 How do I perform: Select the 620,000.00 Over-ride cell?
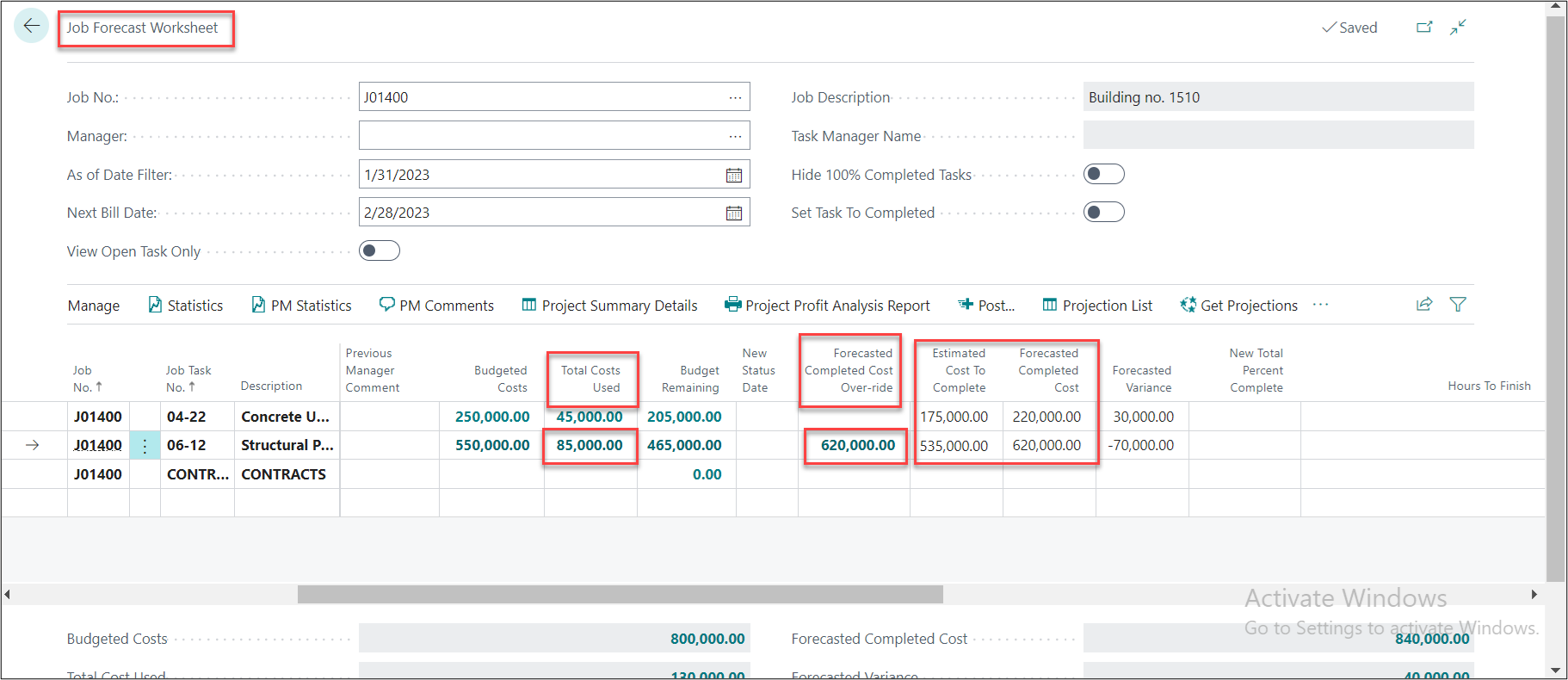pyautogui.click(x=857, y=445)
